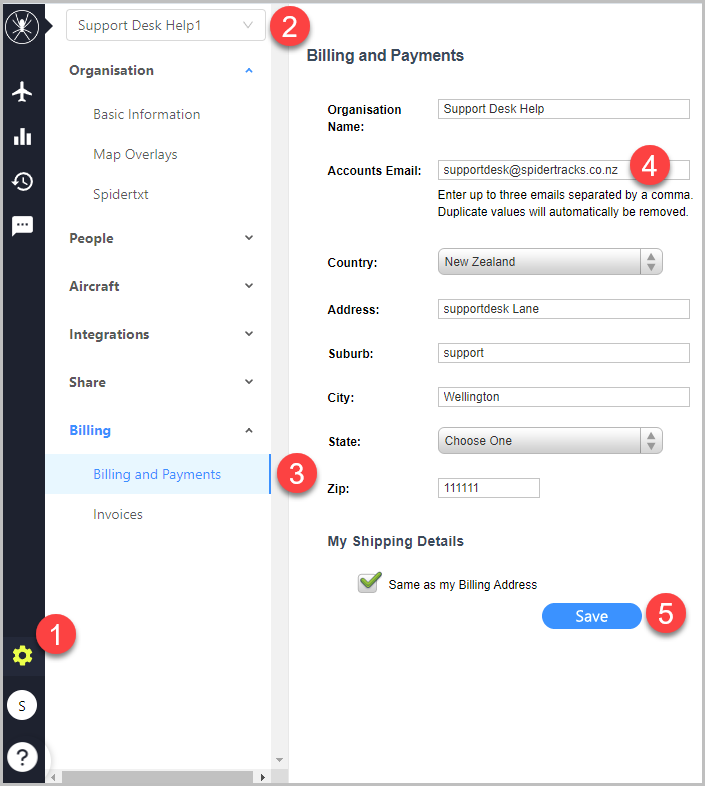Click the City field containing Wellington

coord(564,397)
